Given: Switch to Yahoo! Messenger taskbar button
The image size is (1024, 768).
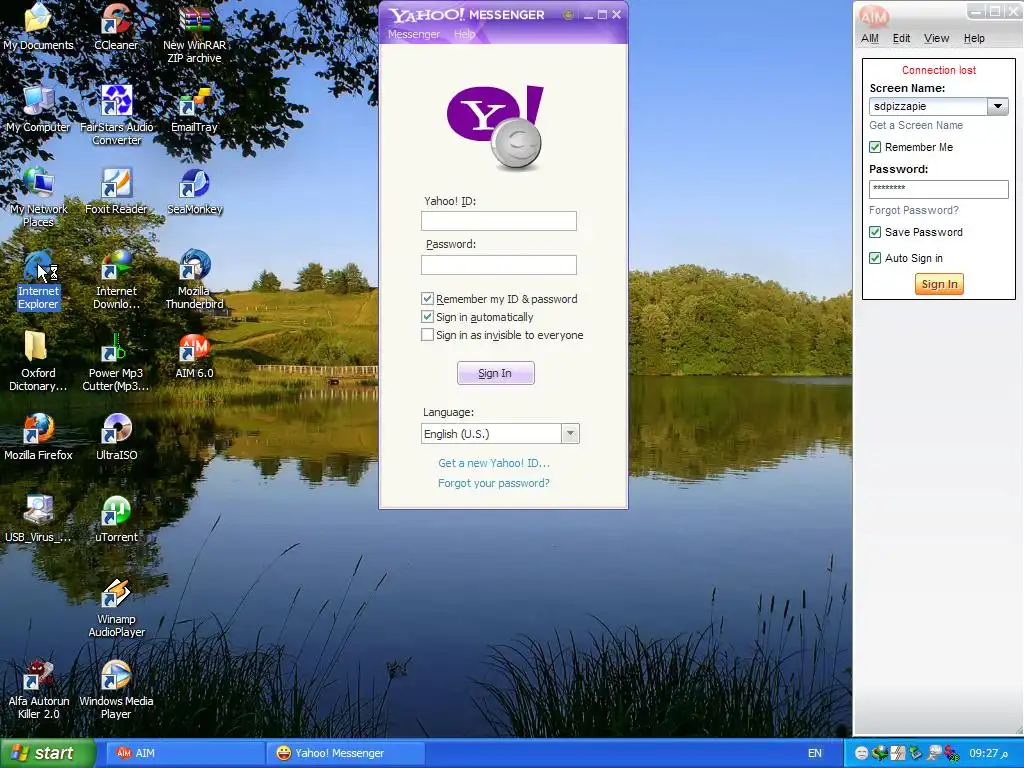Looking at the screenshot, I should (346, 753).
